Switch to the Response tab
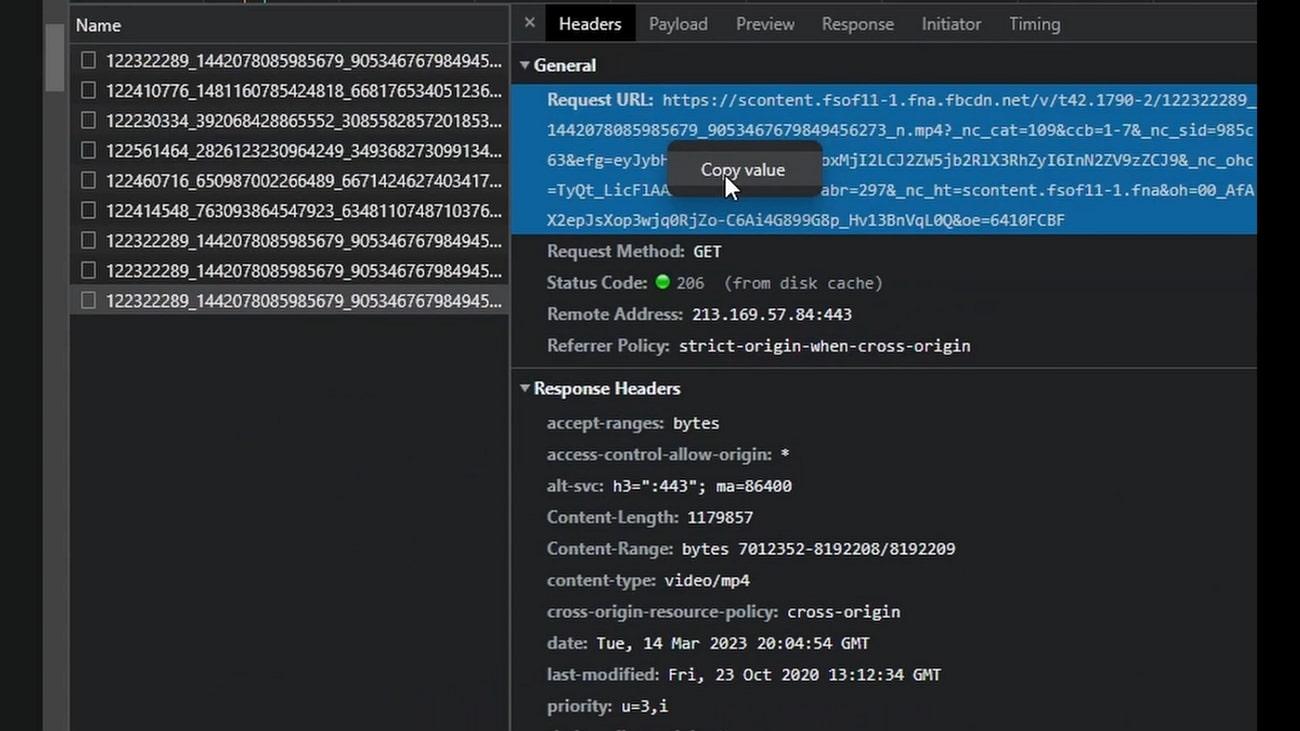Screen dimensions: 1300x731 pos(857,24)
